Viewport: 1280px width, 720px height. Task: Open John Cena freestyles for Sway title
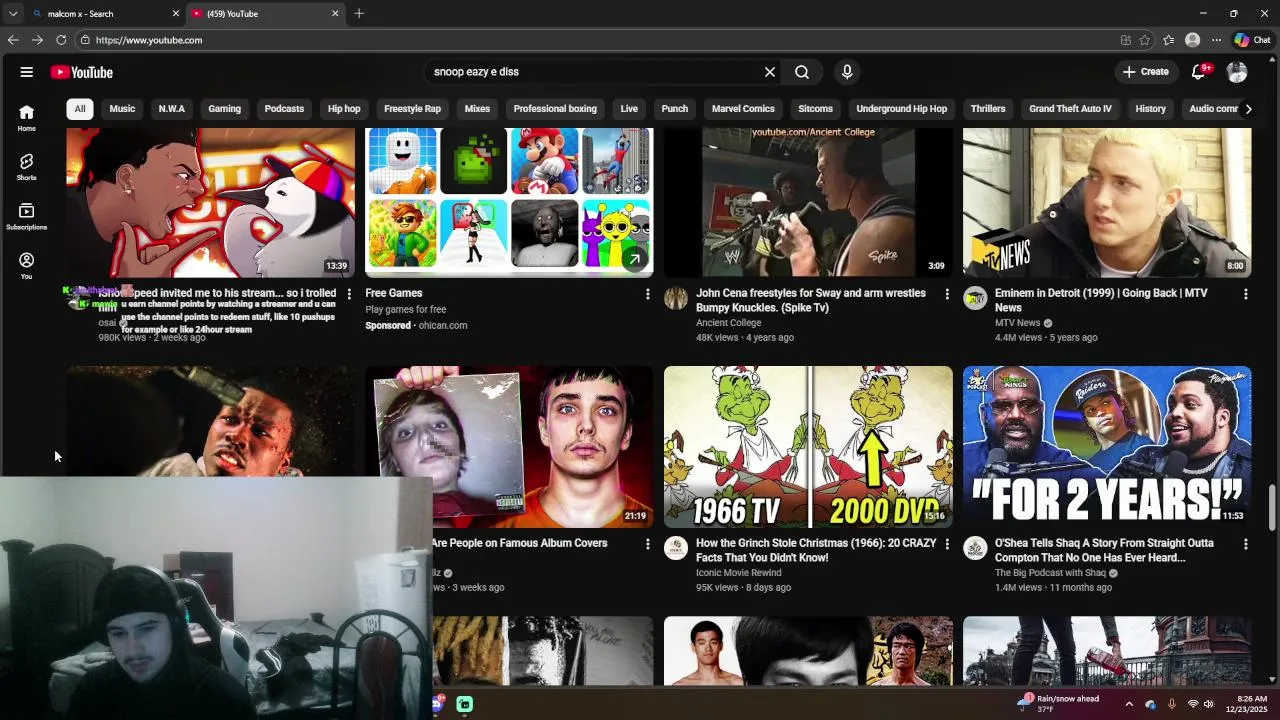pos(811,300)
